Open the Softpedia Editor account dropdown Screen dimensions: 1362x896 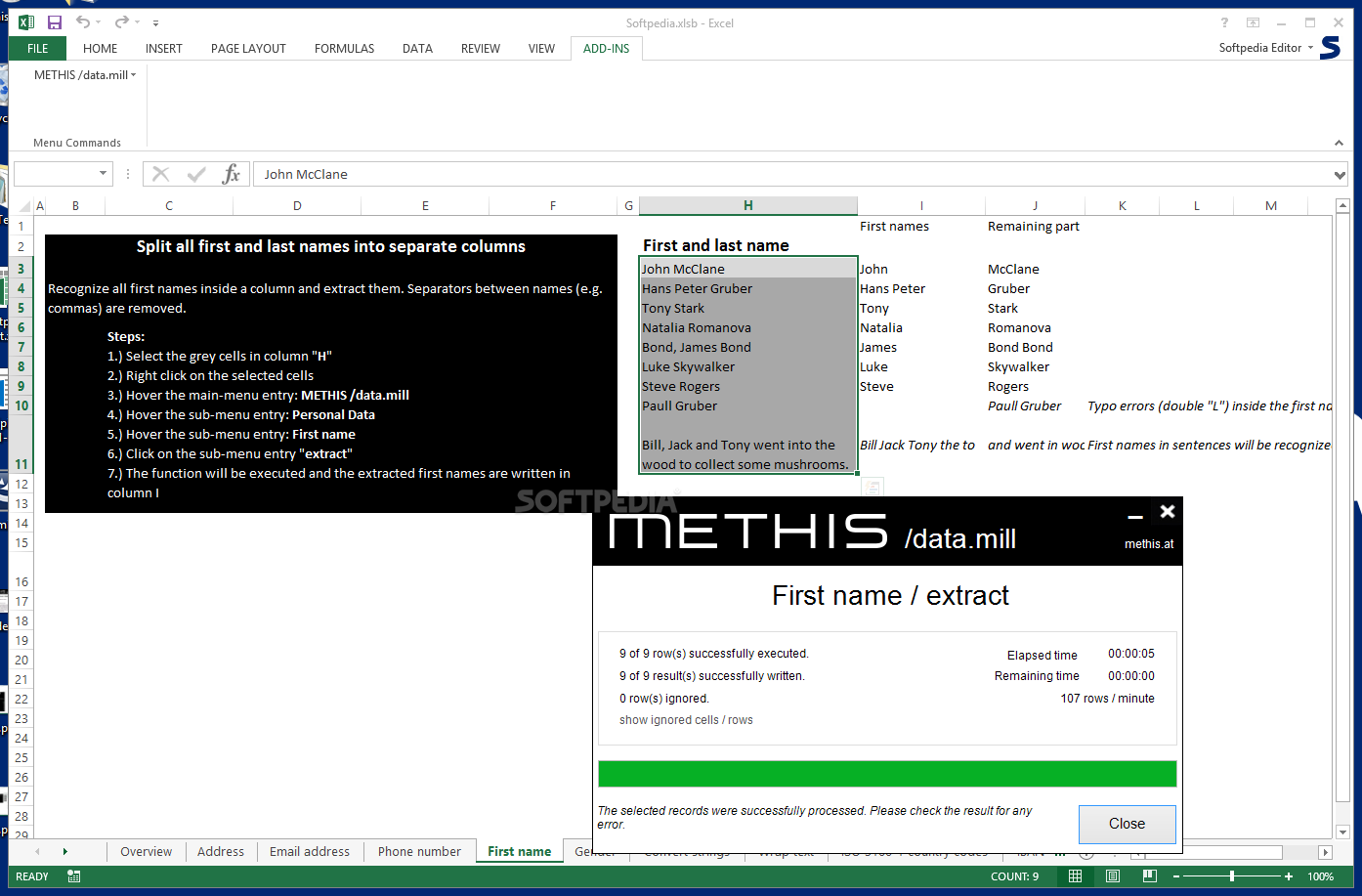click(x=1266, y=48)
